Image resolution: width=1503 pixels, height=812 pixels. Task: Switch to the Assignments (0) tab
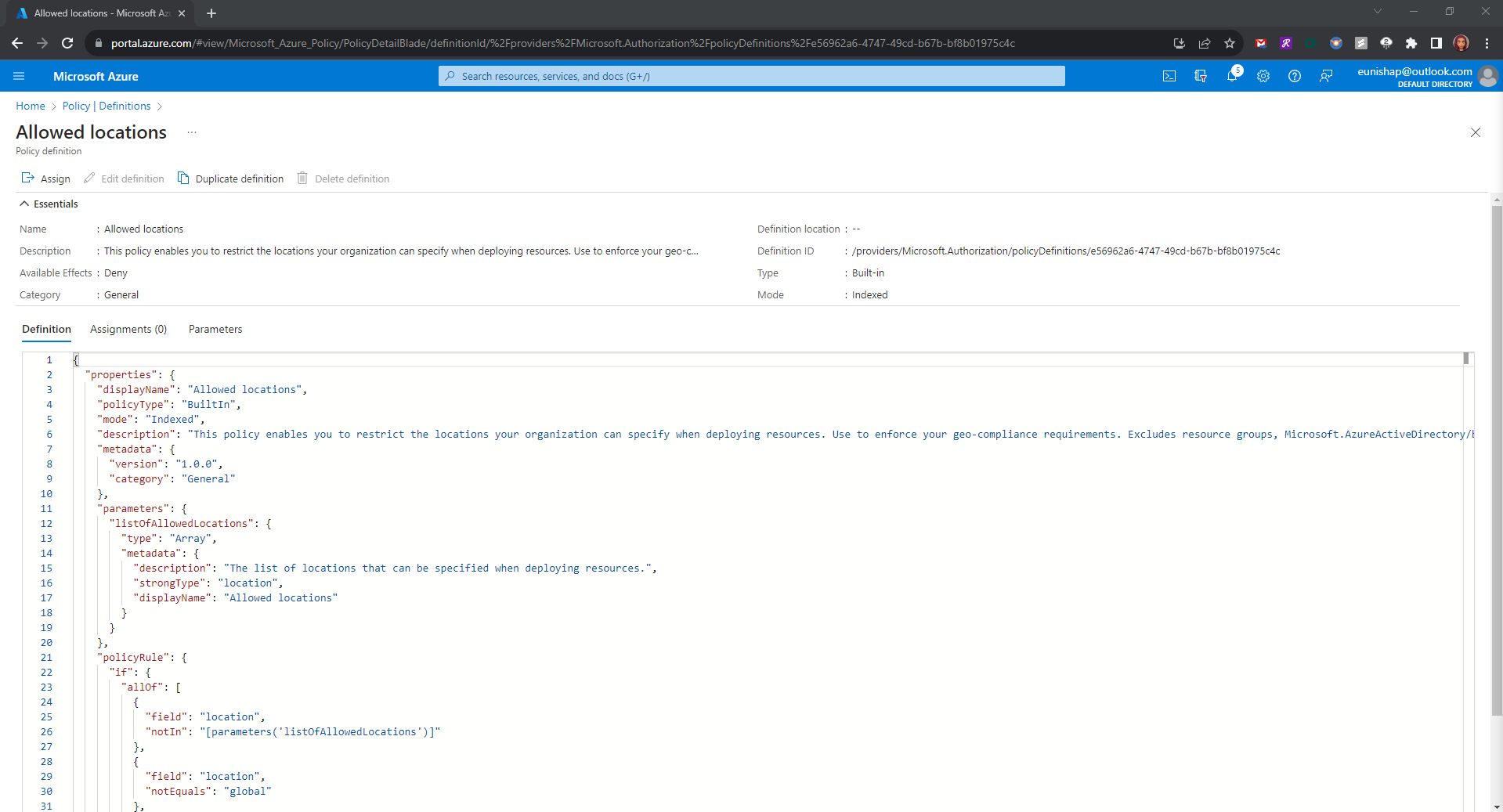point(128,329)
